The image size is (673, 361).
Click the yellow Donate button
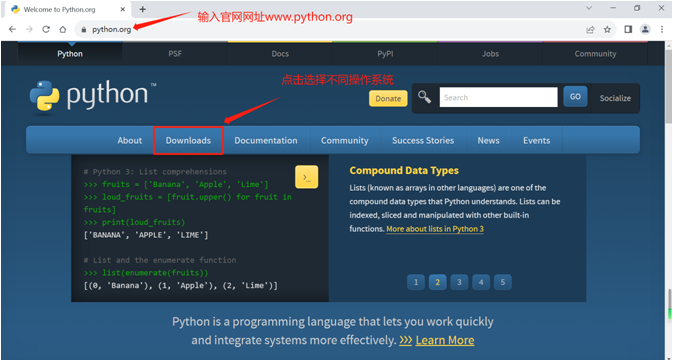[388, 98]
